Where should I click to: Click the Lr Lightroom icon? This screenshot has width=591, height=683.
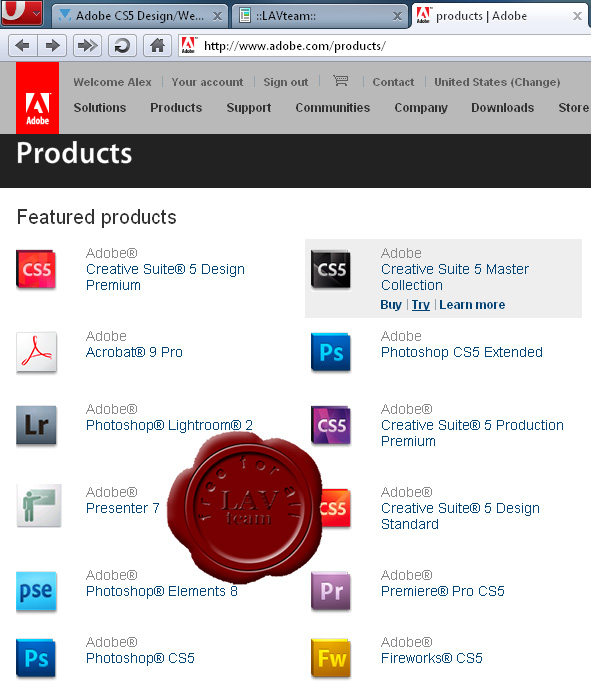[37, 426]
